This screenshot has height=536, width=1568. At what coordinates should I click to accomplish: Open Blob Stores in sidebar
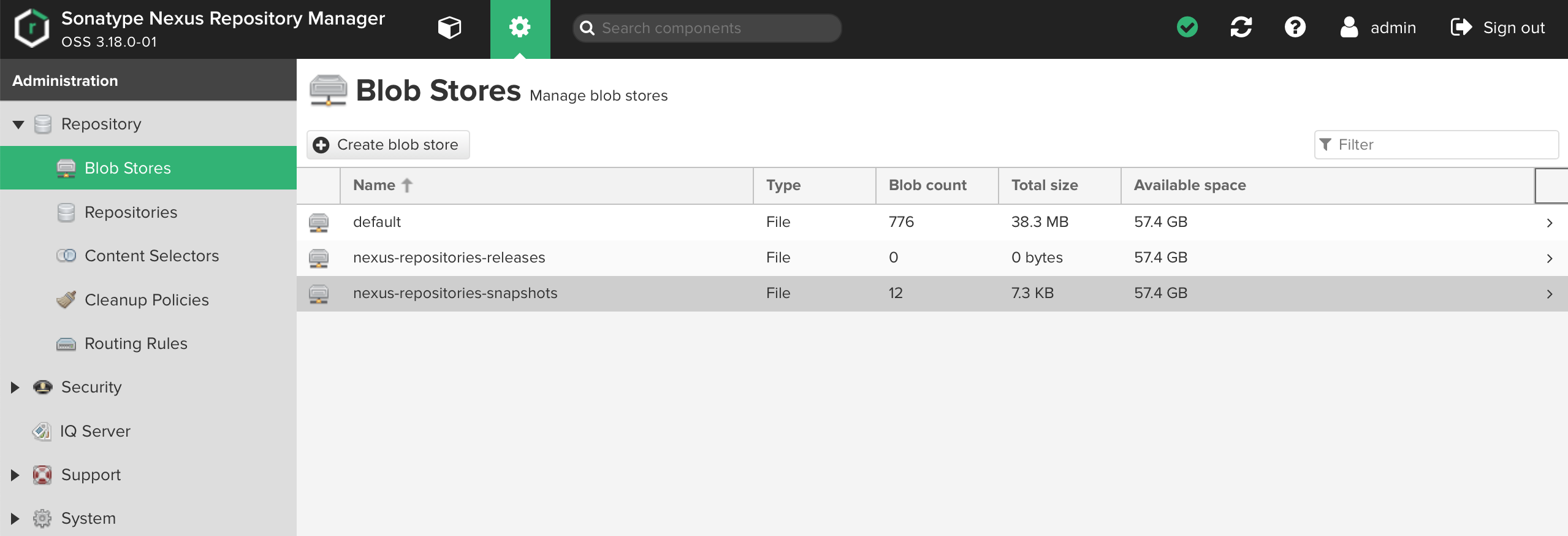[148, 168]
